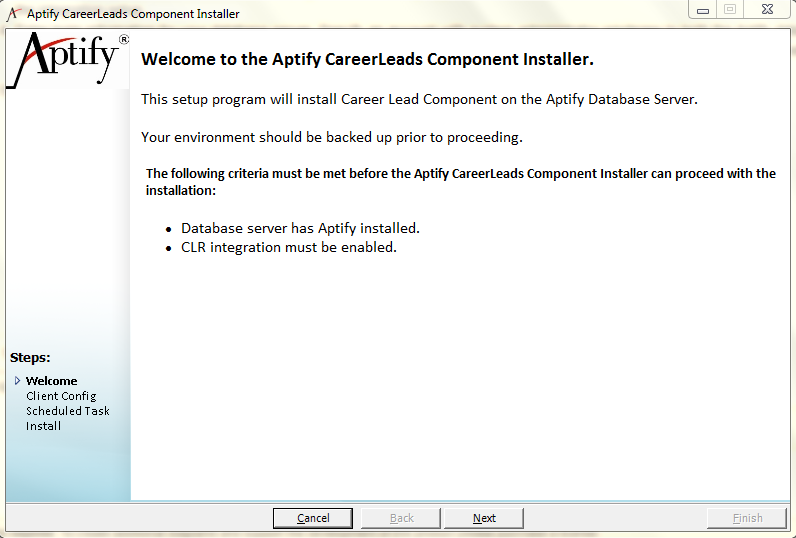Close the installer window
Viewport: 796px width, 538px height.
click(x=768, y=10)
